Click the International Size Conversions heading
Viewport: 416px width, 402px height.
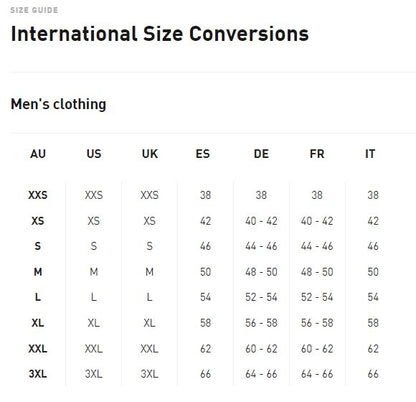point(160,34)
